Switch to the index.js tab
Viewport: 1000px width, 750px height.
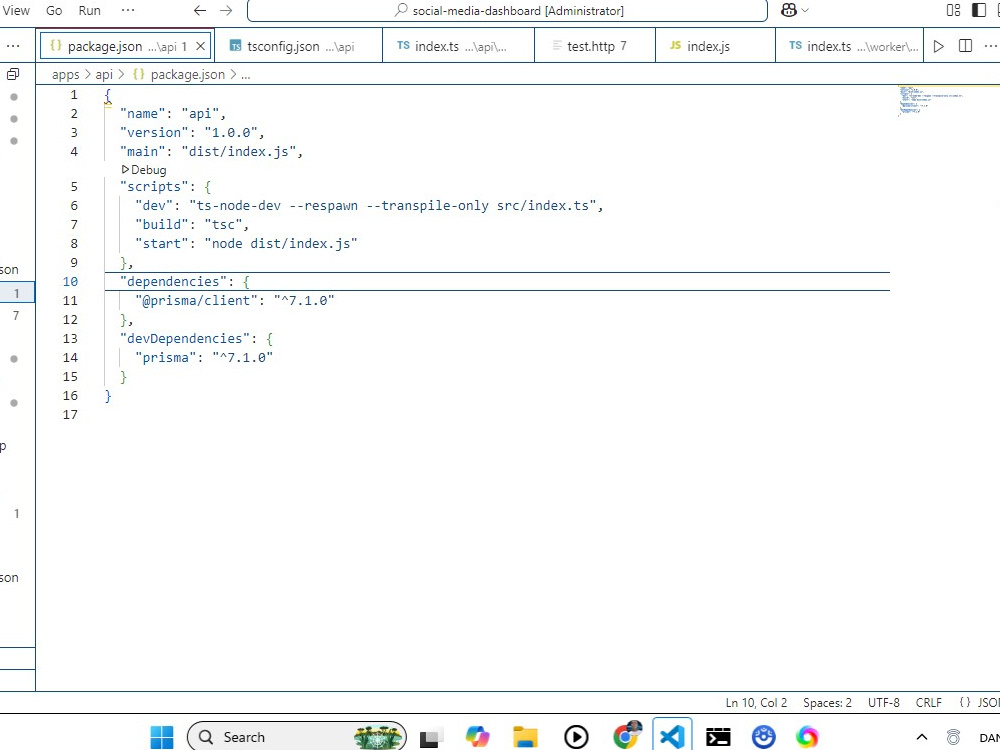click(x=715, y=46)
